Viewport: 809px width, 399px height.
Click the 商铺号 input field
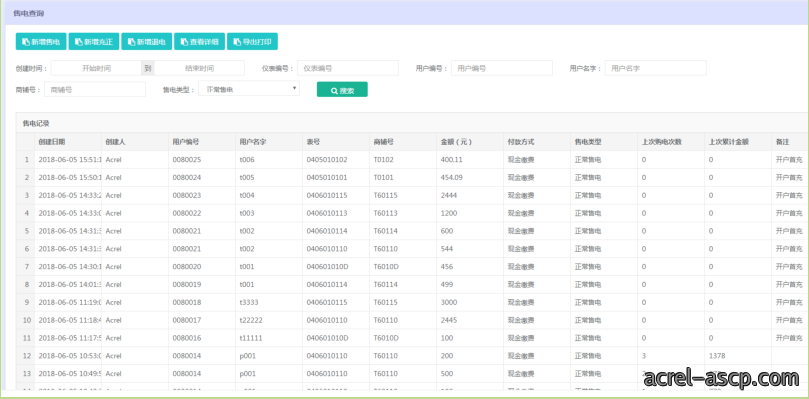[x=95, y=89]
